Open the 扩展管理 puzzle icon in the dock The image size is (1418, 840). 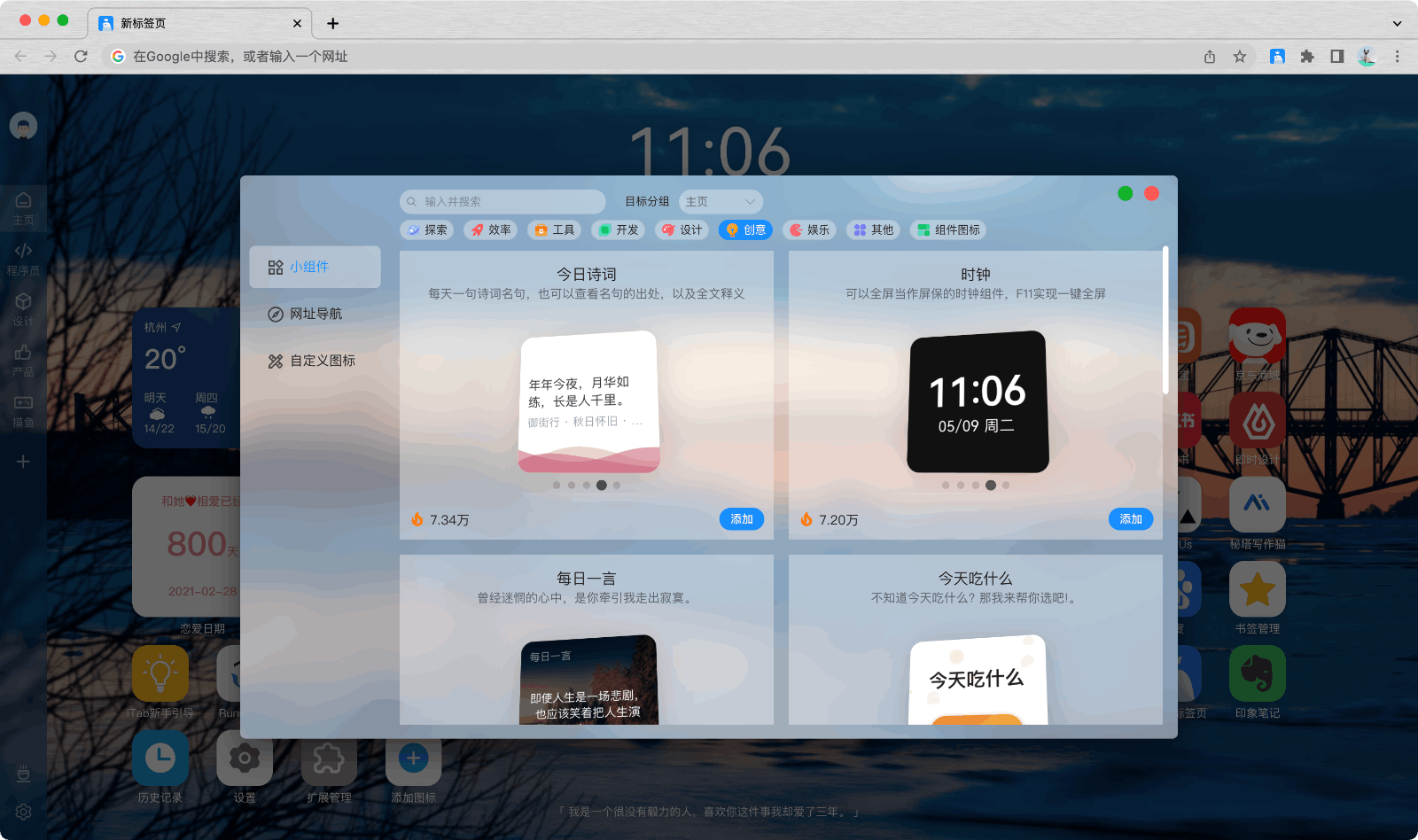pos(329,758)
